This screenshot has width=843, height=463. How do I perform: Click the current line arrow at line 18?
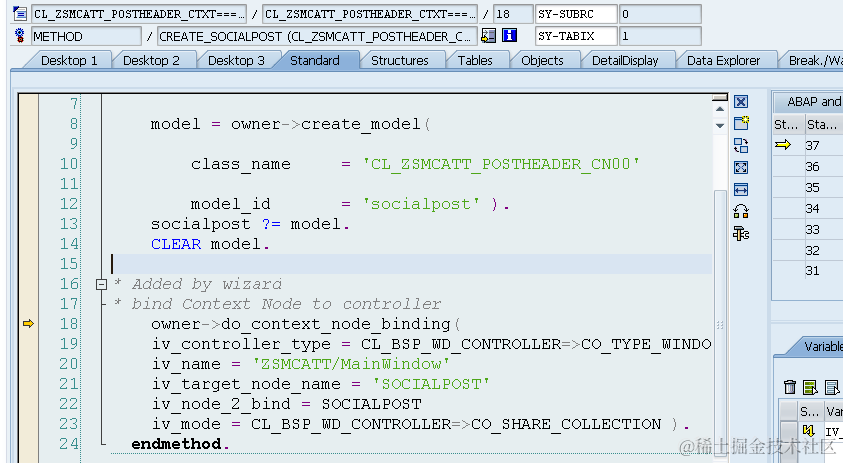[28, 323]
